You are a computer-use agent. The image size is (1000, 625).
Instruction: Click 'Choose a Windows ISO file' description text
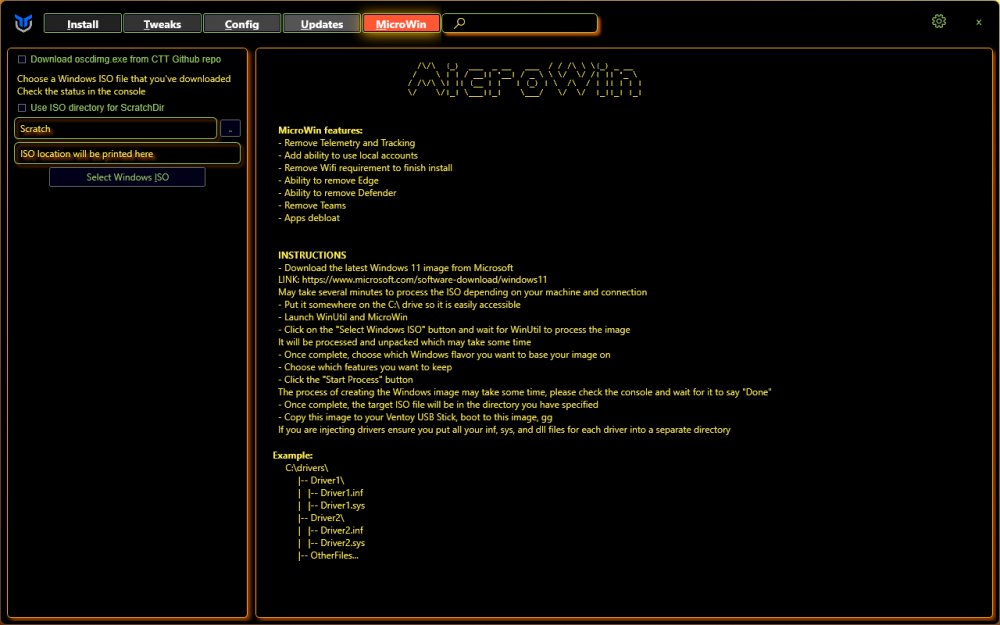click(124, 79)
